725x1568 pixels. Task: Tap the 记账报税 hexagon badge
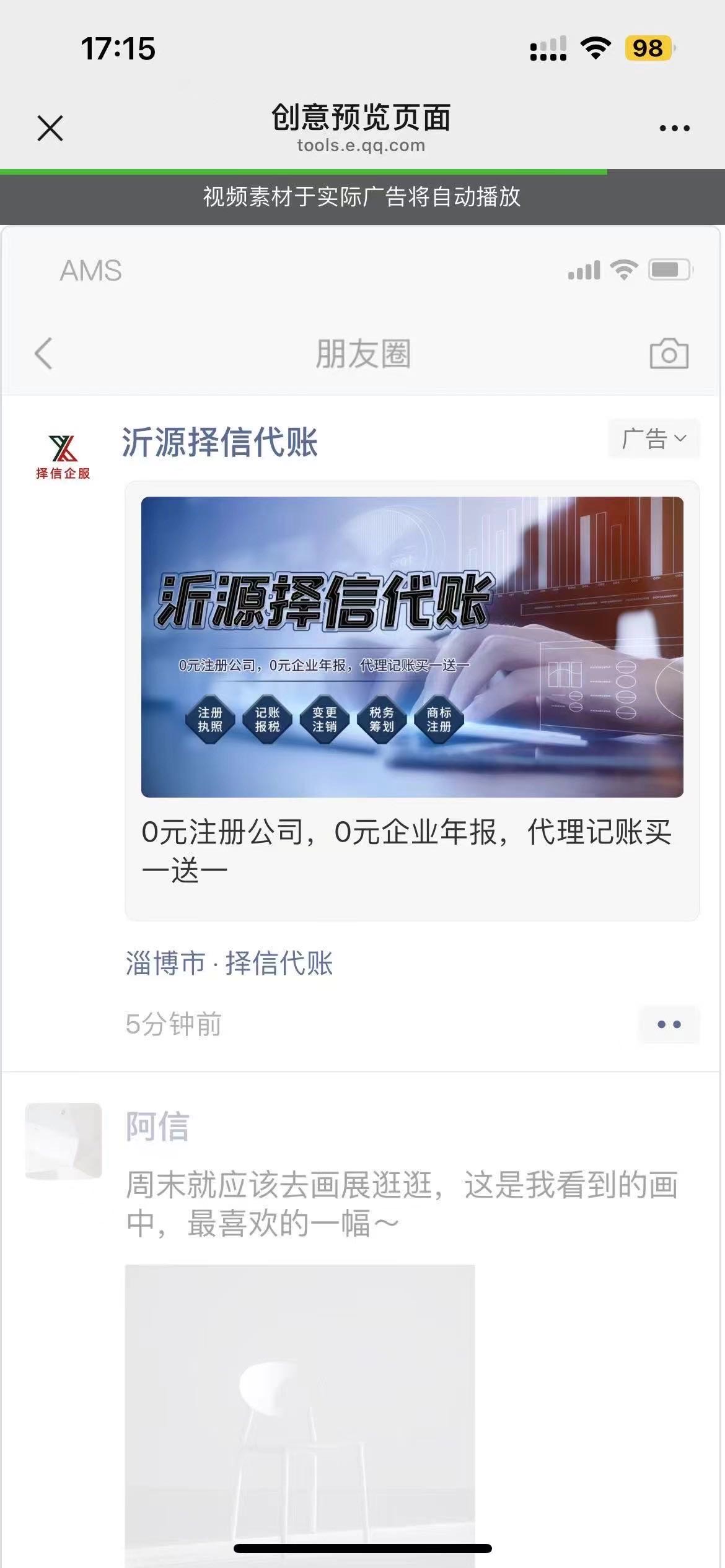[x=267, y=719]
